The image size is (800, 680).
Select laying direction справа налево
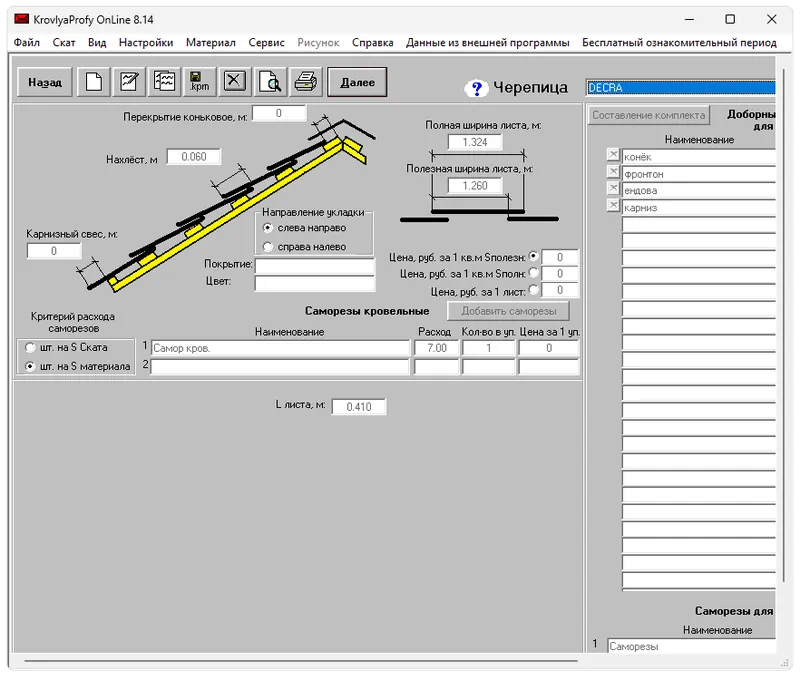pyautogui.click(x=268, y=247)
